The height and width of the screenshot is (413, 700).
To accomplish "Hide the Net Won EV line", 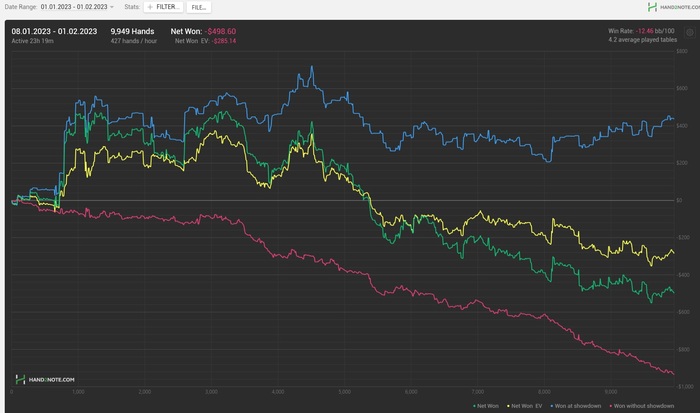I will point(525,406).
